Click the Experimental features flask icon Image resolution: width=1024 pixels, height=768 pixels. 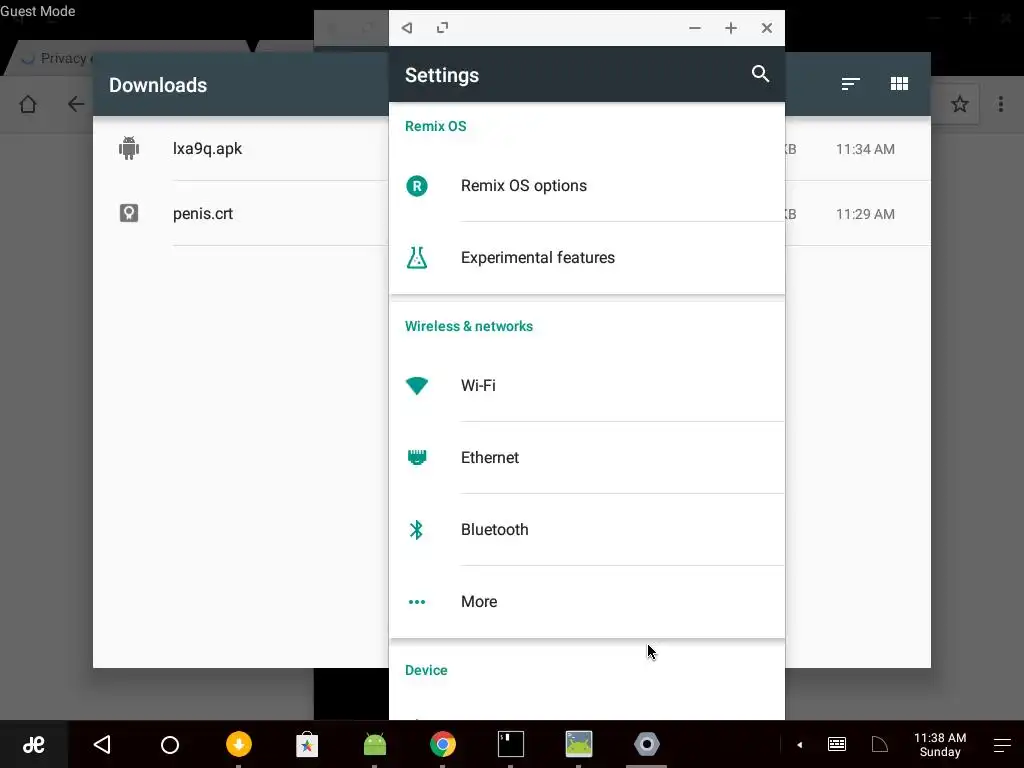[417, 257]
